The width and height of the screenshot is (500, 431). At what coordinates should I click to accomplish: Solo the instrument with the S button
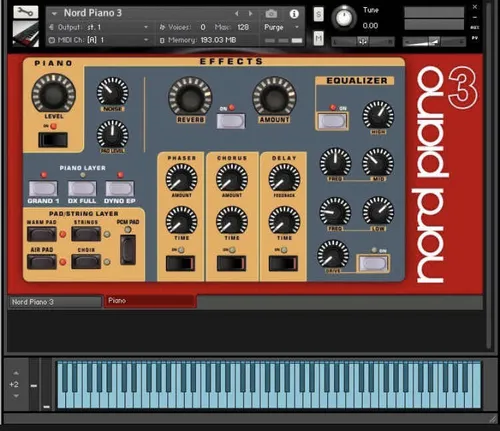pyautogui.click(x=319, y=14)
